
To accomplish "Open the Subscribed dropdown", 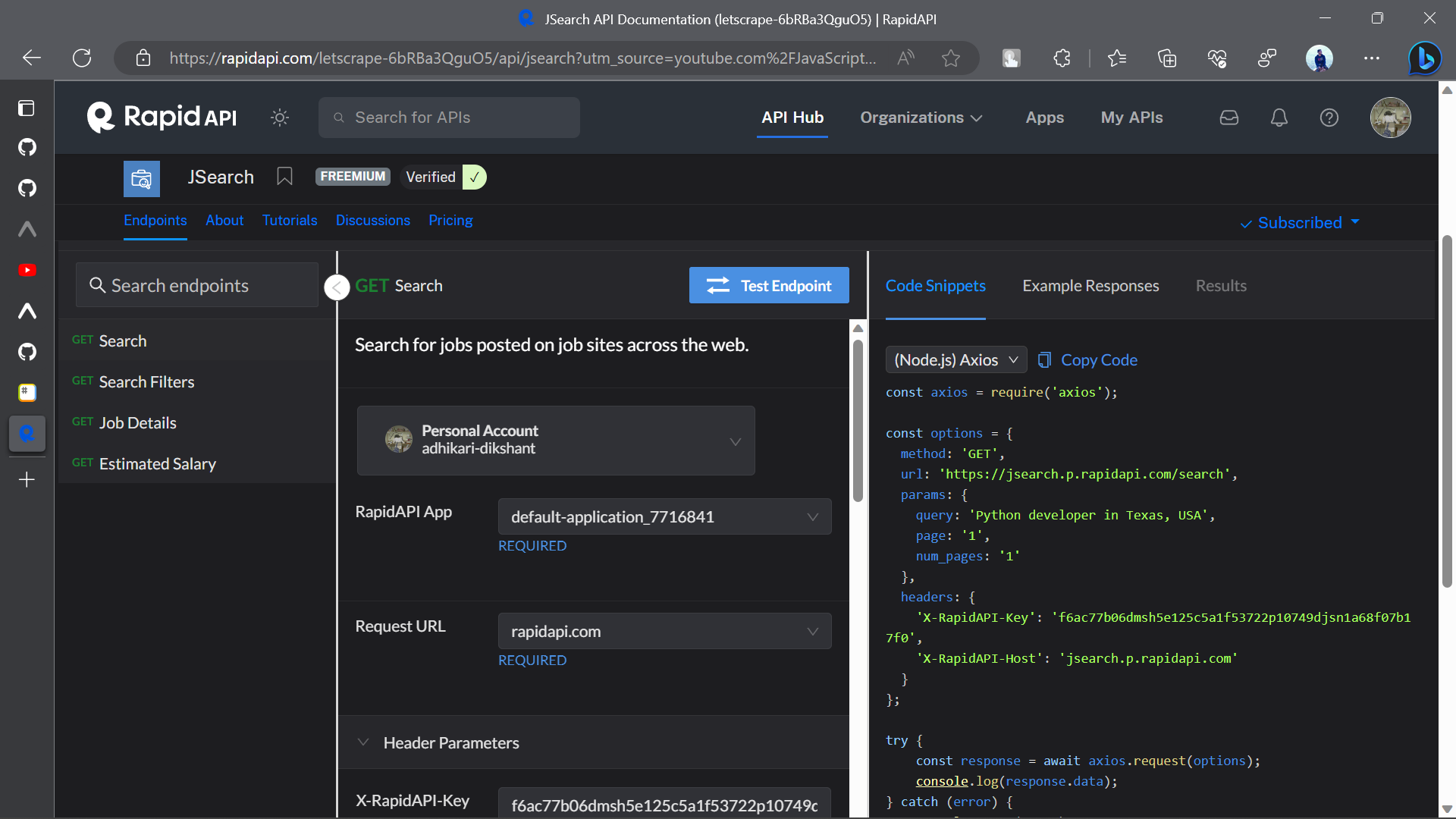I will pyautogui.click(x=1300, y=223).
